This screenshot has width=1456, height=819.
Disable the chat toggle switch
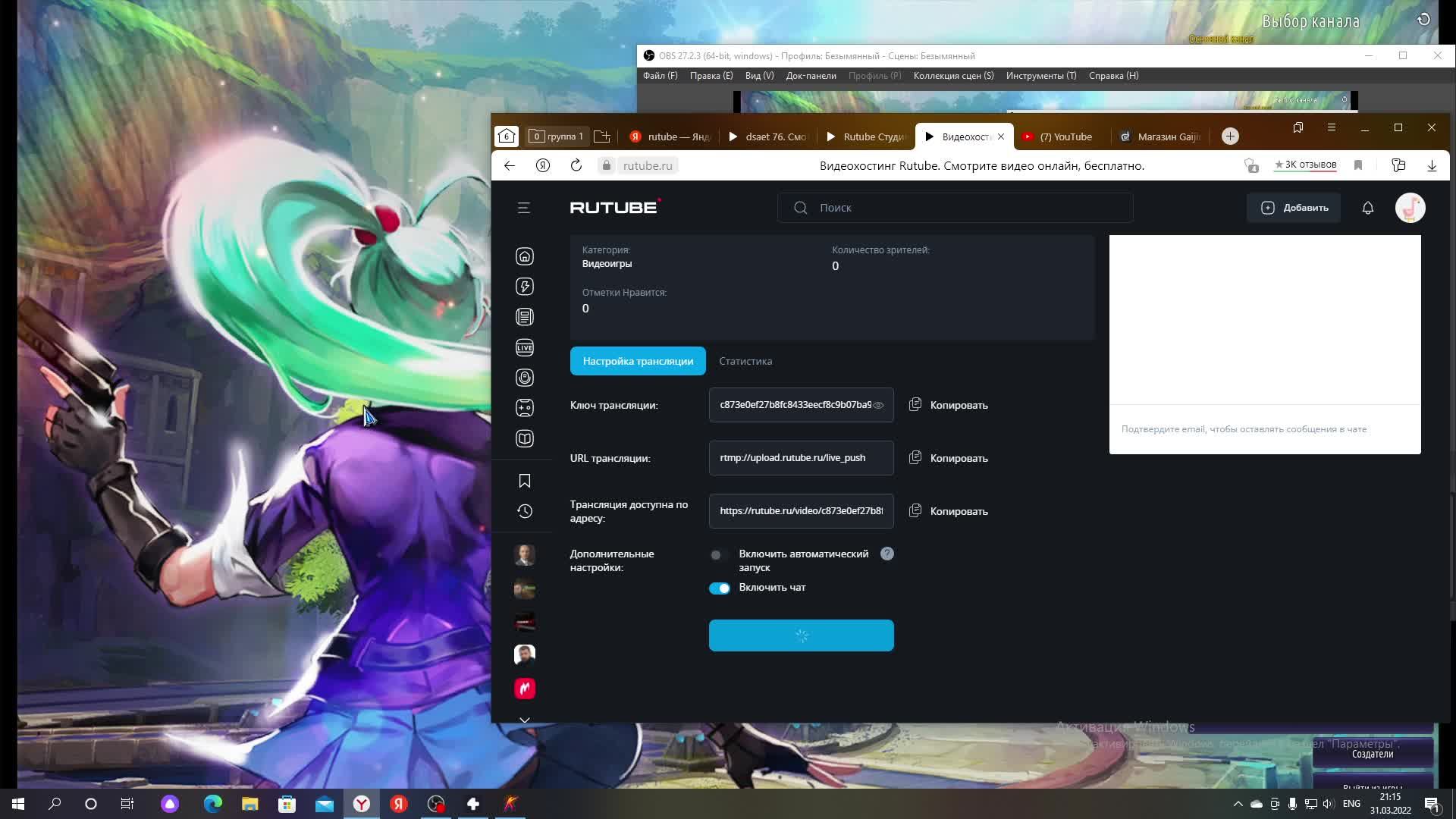(719, 588)
